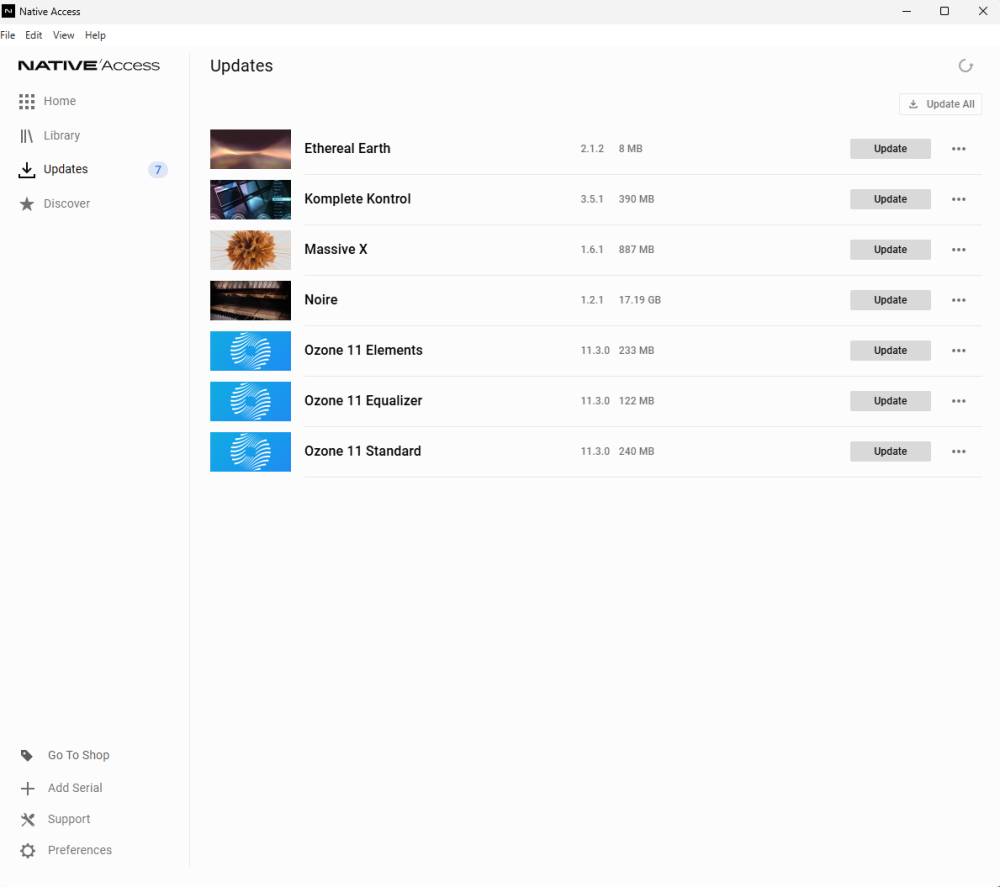Click the Ozone 11 Elements name
Screen dimensions: 1000x887
[363, 349]
